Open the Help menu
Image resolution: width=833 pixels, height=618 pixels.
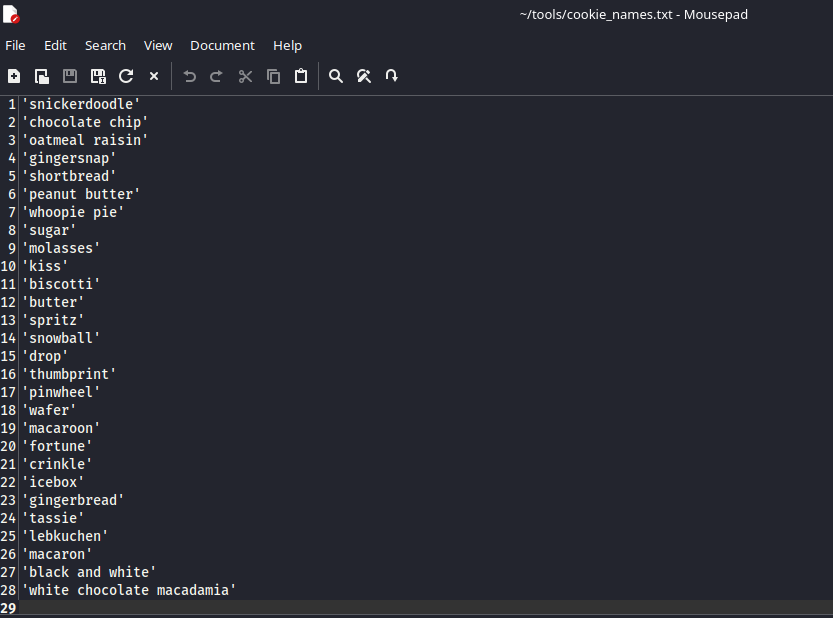pos(287,45)
